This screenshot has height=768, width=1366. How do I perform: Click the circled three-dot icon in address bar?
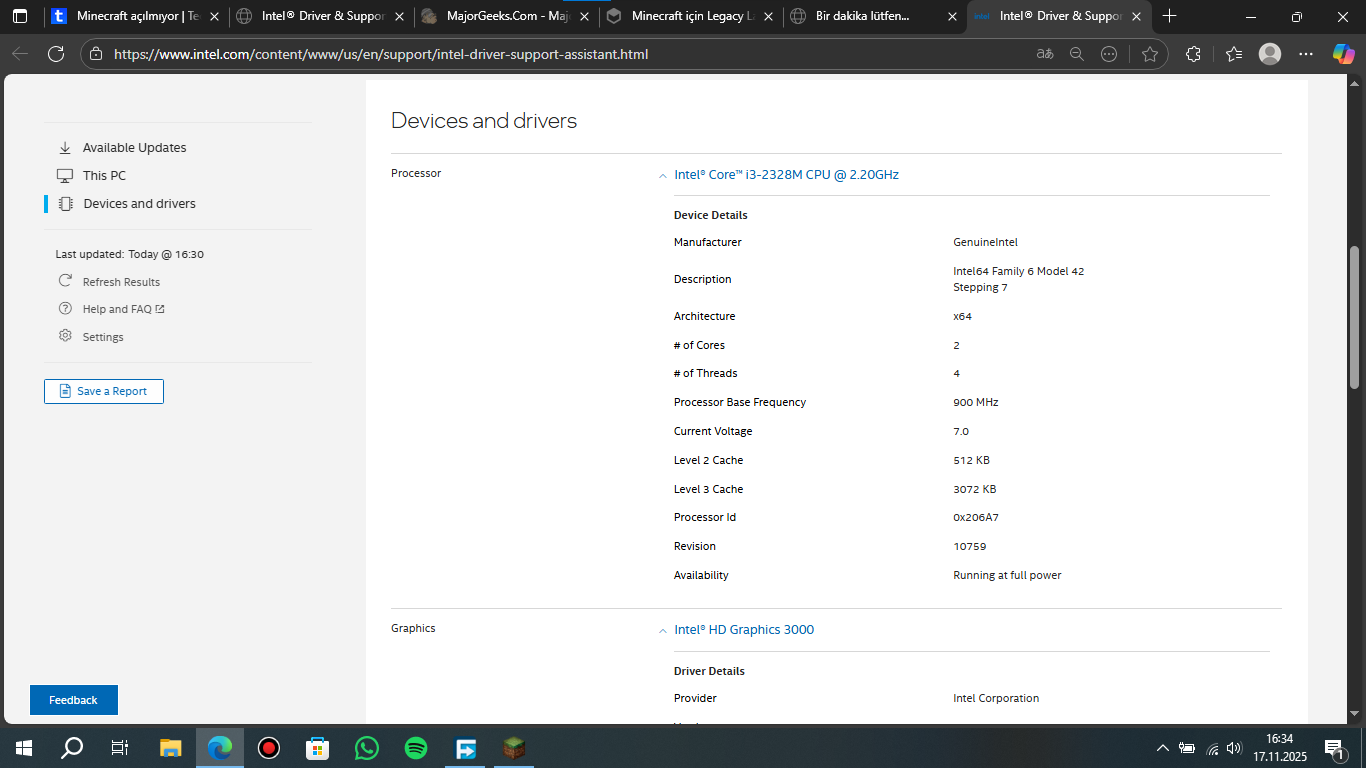point(1109,54)
